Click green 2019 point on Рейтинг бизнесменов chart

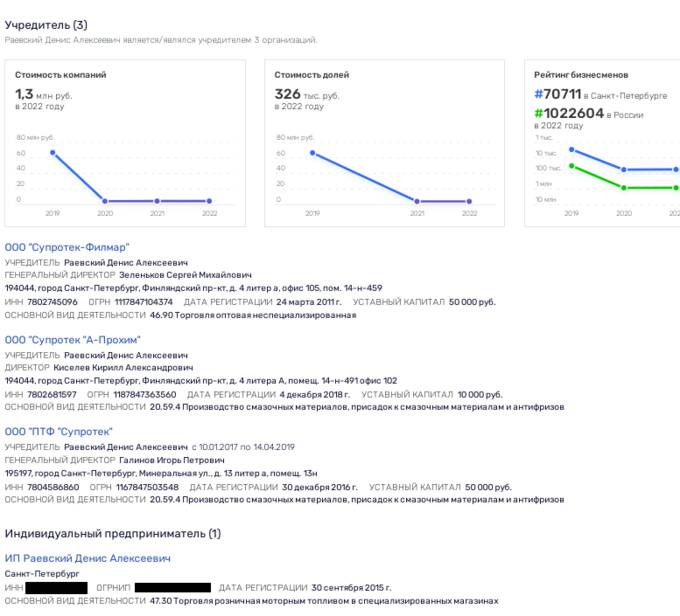572,166
